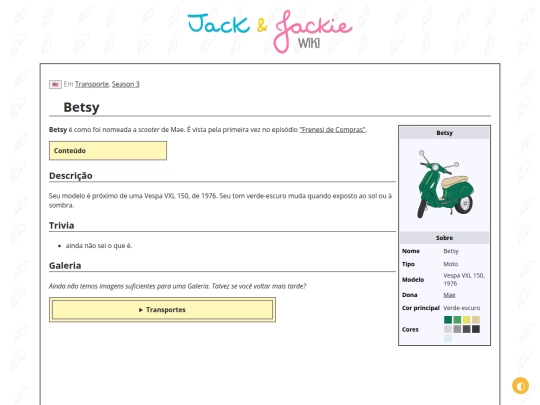Viewport: 540px width, 405px height.
Task: Select the light gray color swatch
Action: (x=448, y=329)
